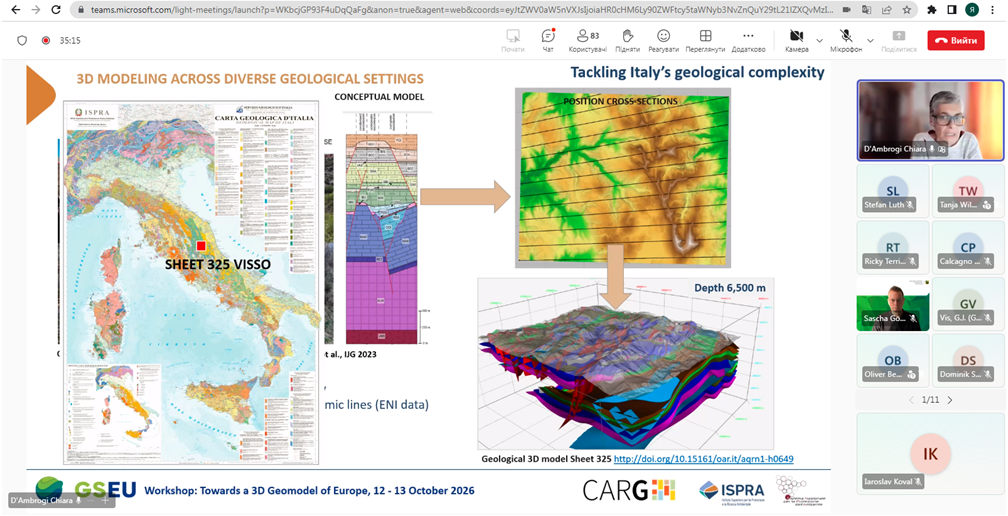Viewport: 1008px width, 516px height.
Task: Go back in the browser
Action: pos(15,10)
